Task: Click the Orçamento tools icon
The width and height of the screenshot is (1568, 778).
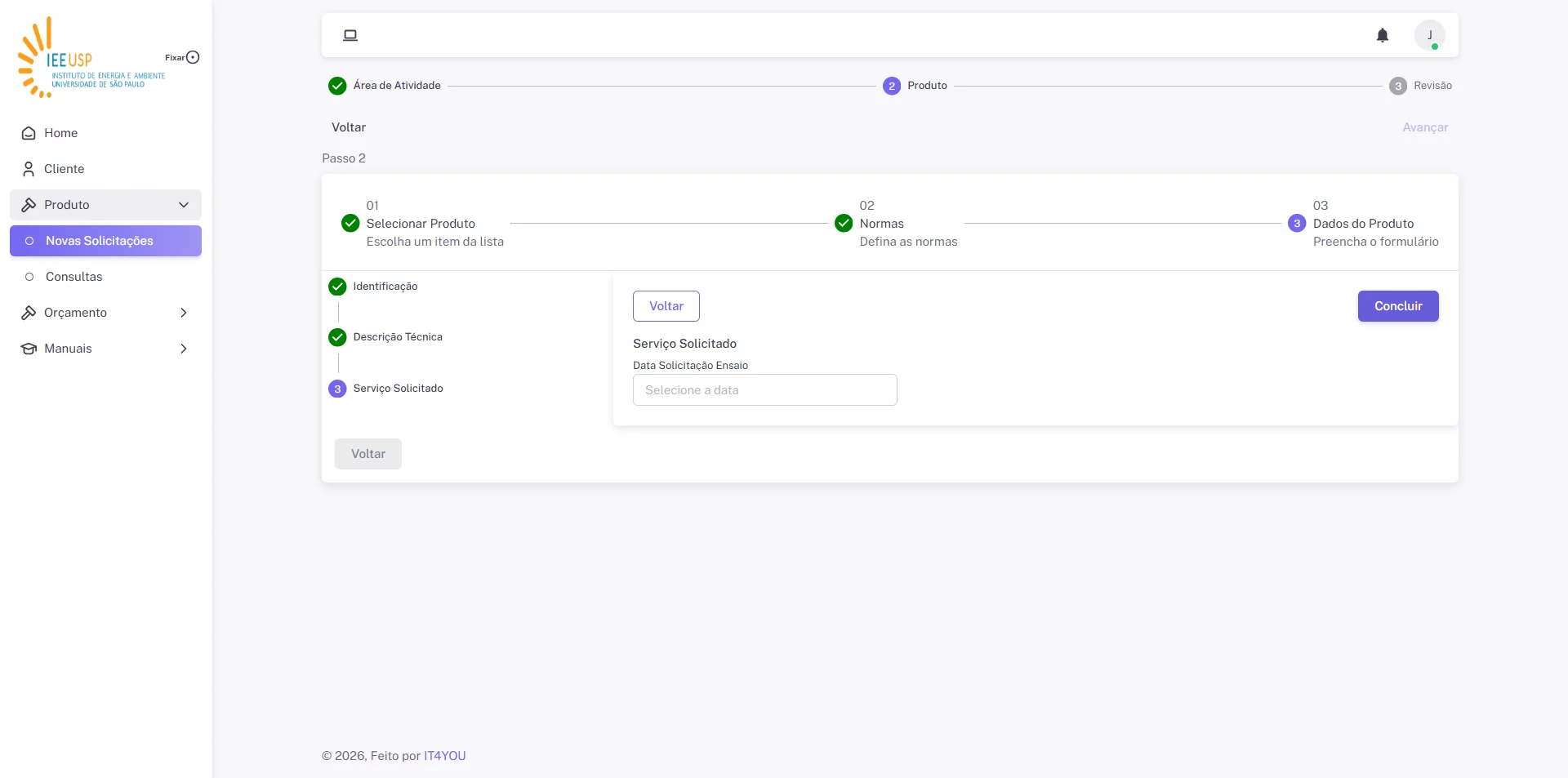Action: click(x=29, y=313)
